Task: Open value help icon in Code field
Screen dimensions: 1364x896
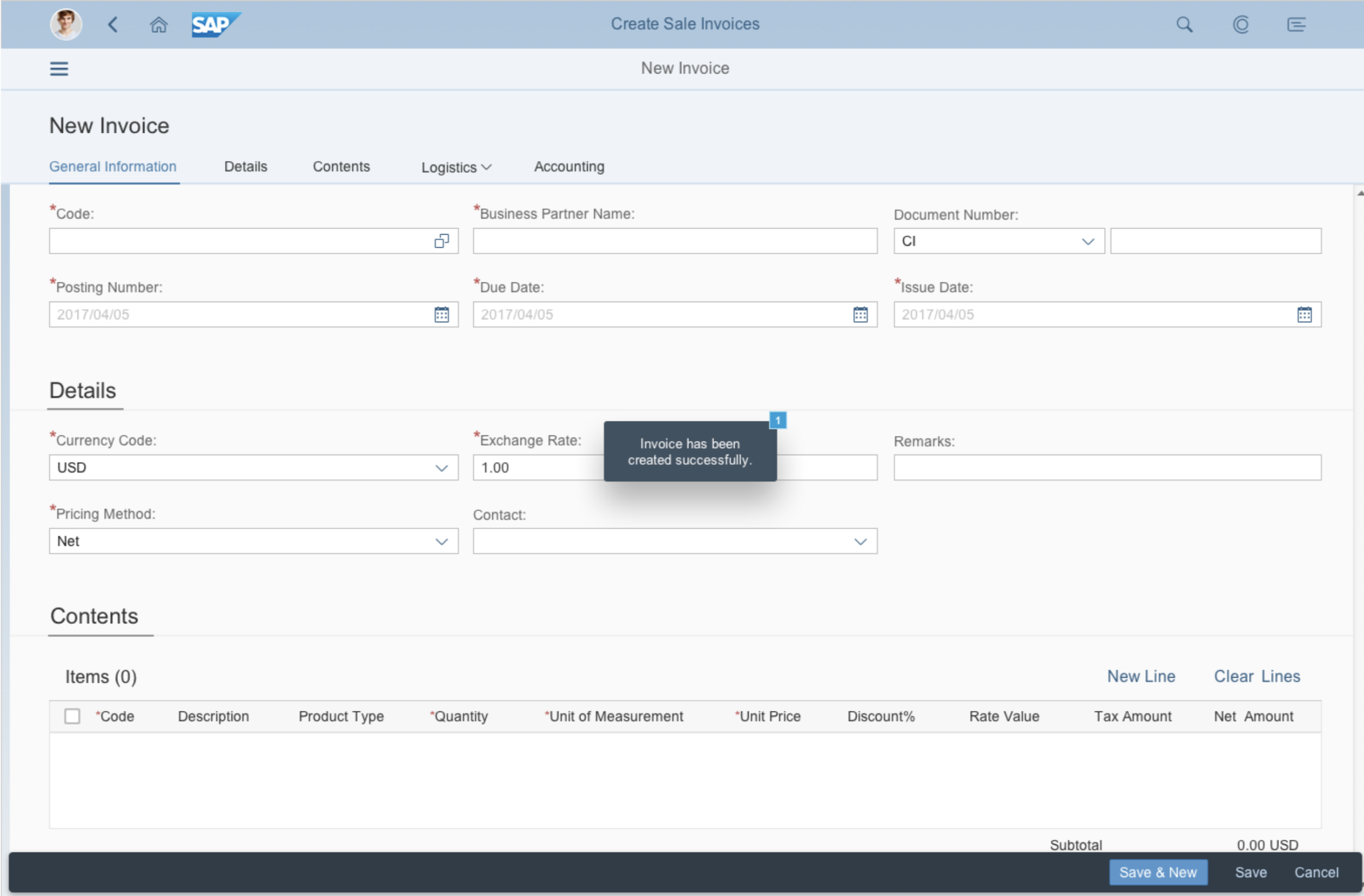Action: pyautogui.click(x=441, y=241)
